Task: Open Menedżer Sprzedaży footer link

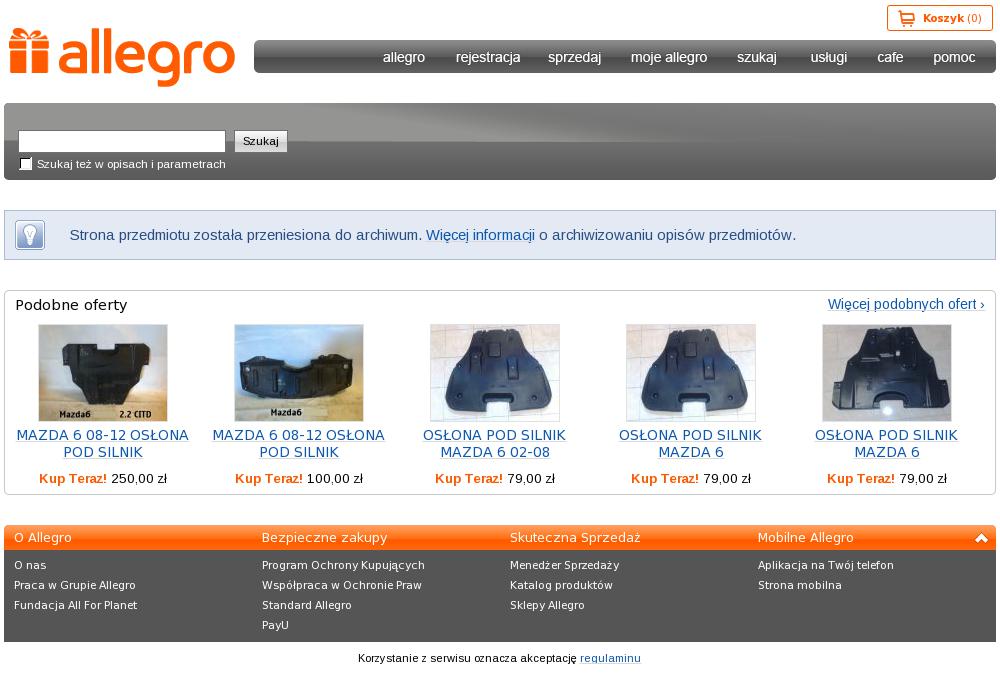Action: coord(564,565)
